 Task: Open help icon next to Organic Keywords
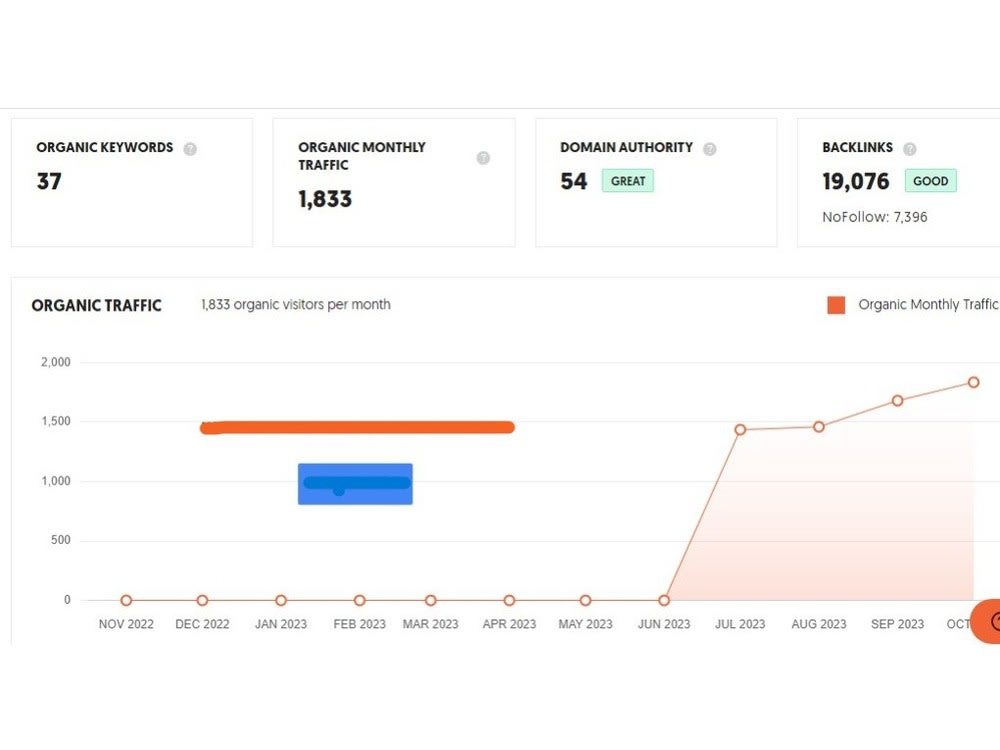point(190,149)
